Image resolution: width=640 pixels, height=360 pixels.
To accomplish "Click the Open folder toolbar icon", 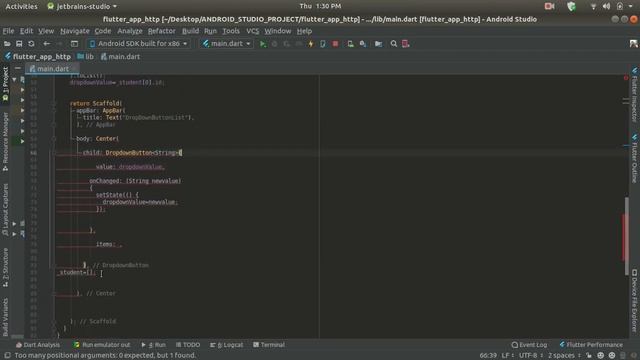I will 7,44.
